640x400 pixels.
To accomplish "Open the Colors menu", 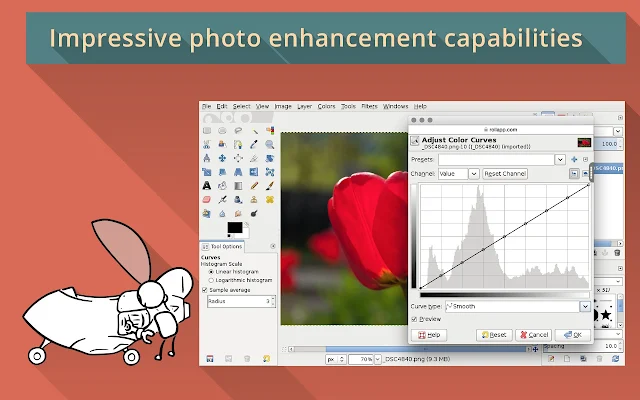I will click(326, 107).
